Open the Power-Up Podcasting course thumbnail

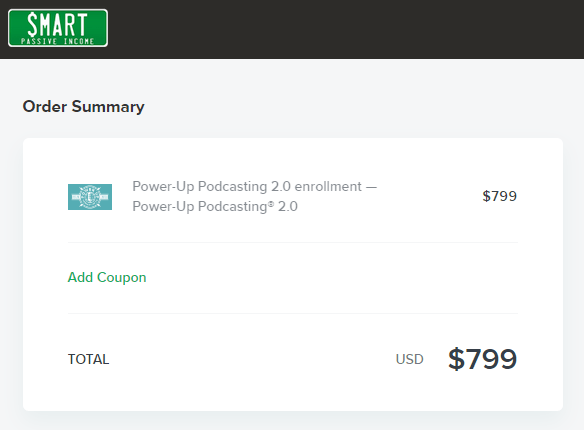[x=90, y=197]
